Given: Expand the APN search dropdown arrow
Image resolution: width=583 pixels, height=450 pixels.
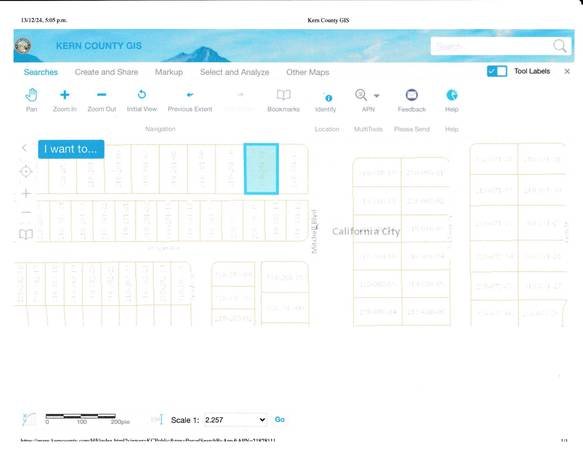Looking at the screenshot, I should click(x=376, y=96).
